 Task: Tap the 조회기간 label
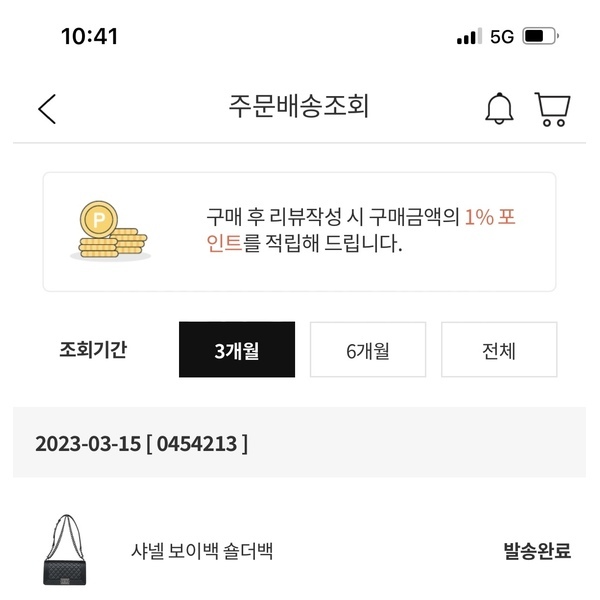coord(93,349)
